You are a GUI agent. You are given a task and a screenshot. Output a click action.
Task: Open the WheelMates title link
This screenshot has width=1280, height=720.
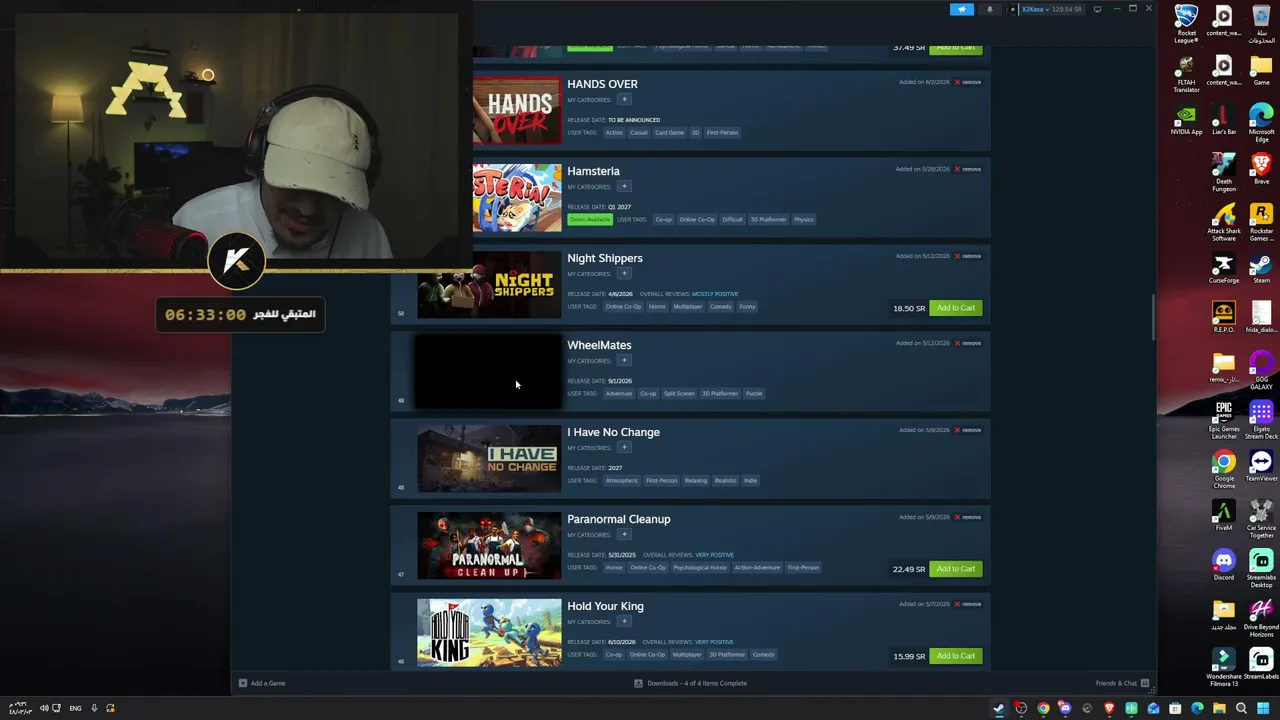[x=599, y=345]
